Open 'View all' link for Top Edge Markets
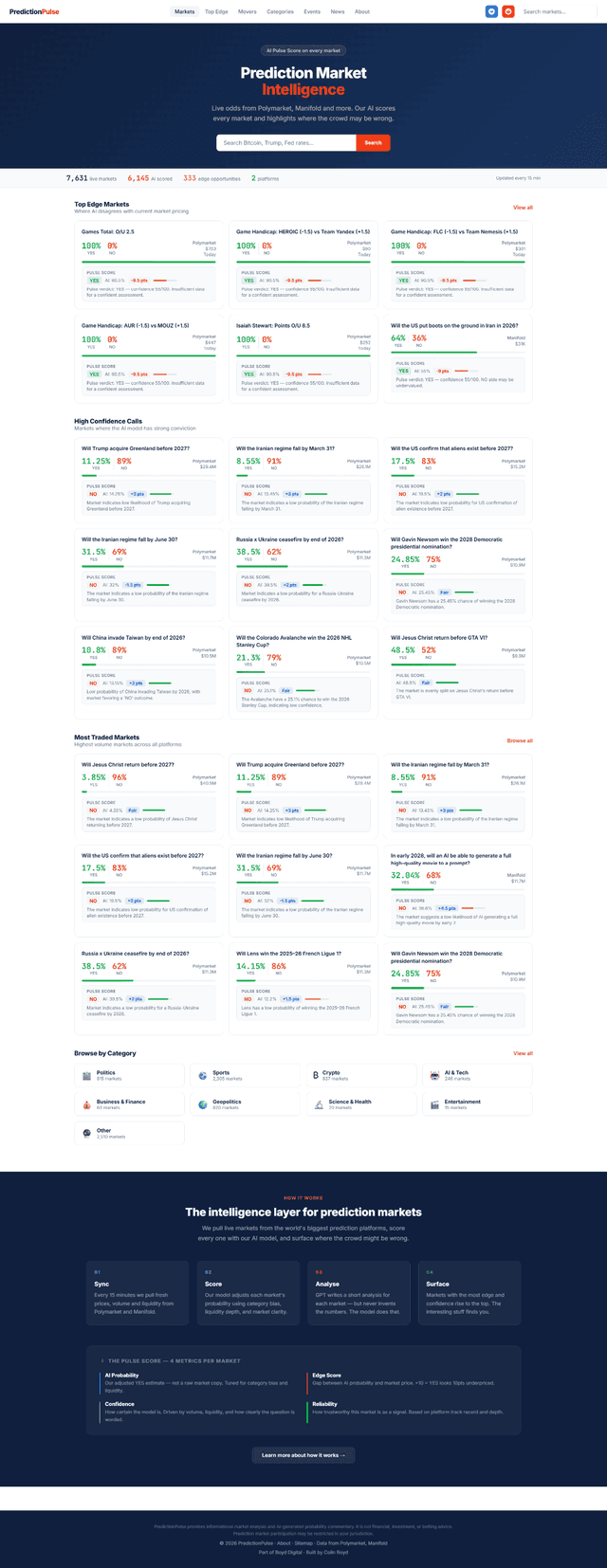Screen dimensions: 607x1568 pos(523,207)
